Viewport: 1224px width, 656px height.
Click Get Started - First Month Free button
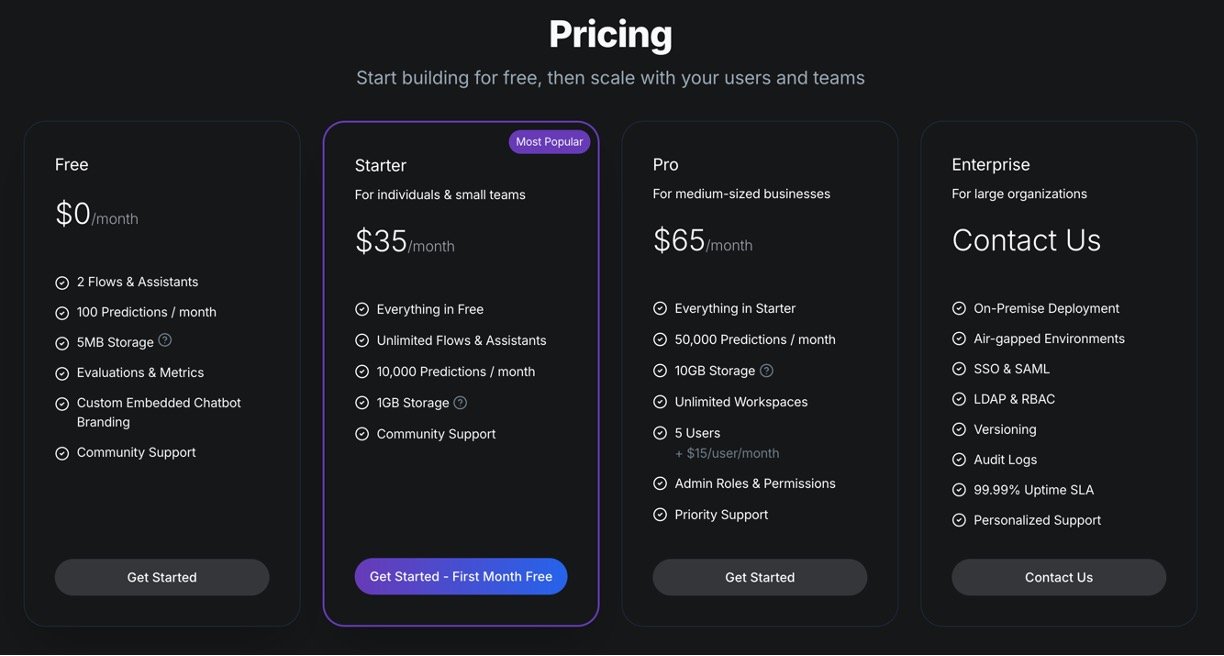461,577
